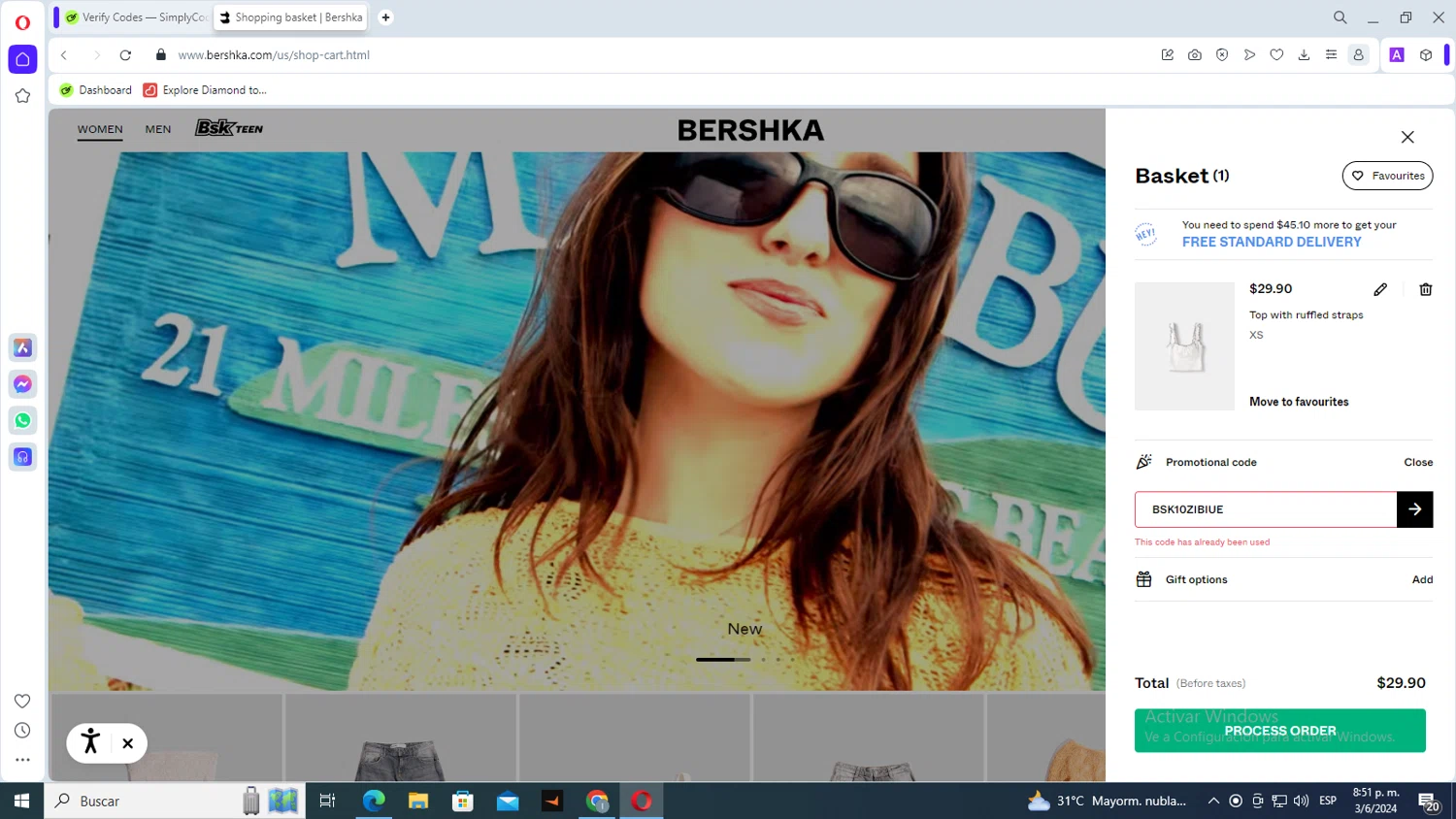Image resolution: width=1456 pixels, height=819 pixels.
Task: Switch to the Verify Codes tab
Action: (136, 17)
